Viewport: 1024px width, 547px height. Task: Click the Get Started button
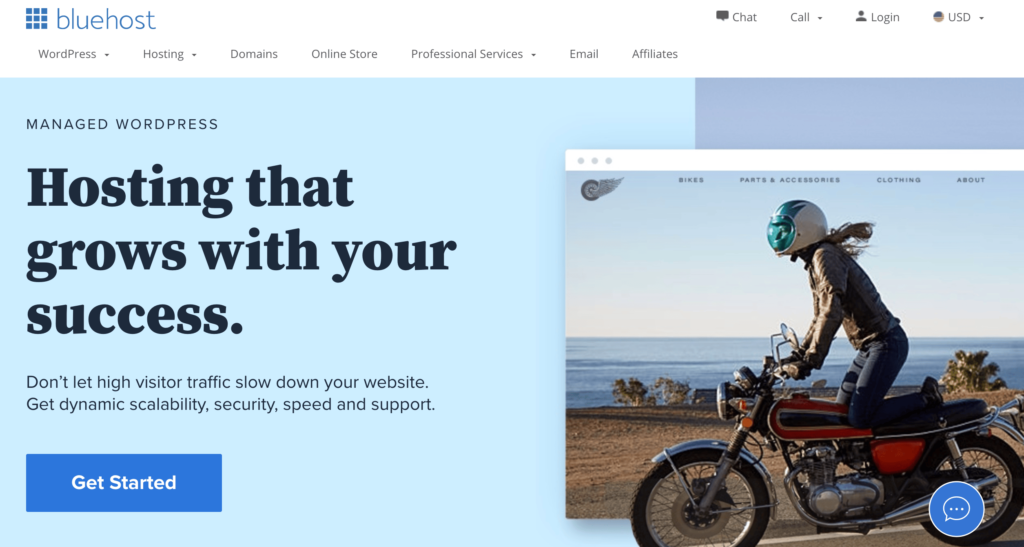[x=124, y=482]
